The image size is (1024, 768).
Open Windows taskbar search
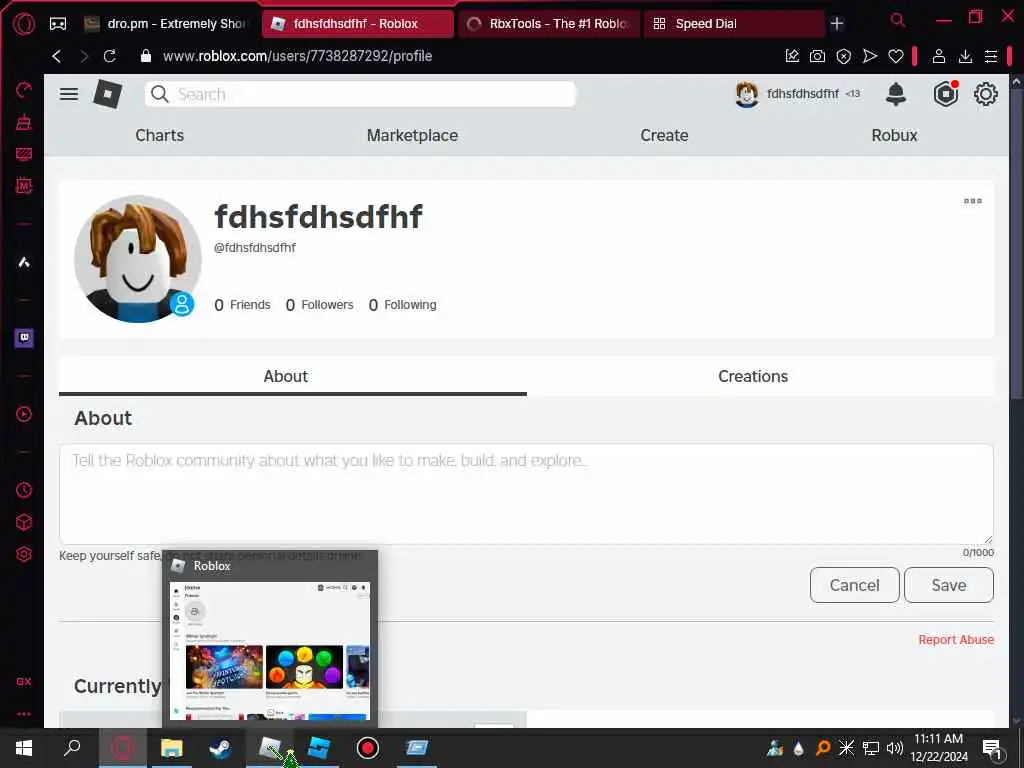pos(72,748)
